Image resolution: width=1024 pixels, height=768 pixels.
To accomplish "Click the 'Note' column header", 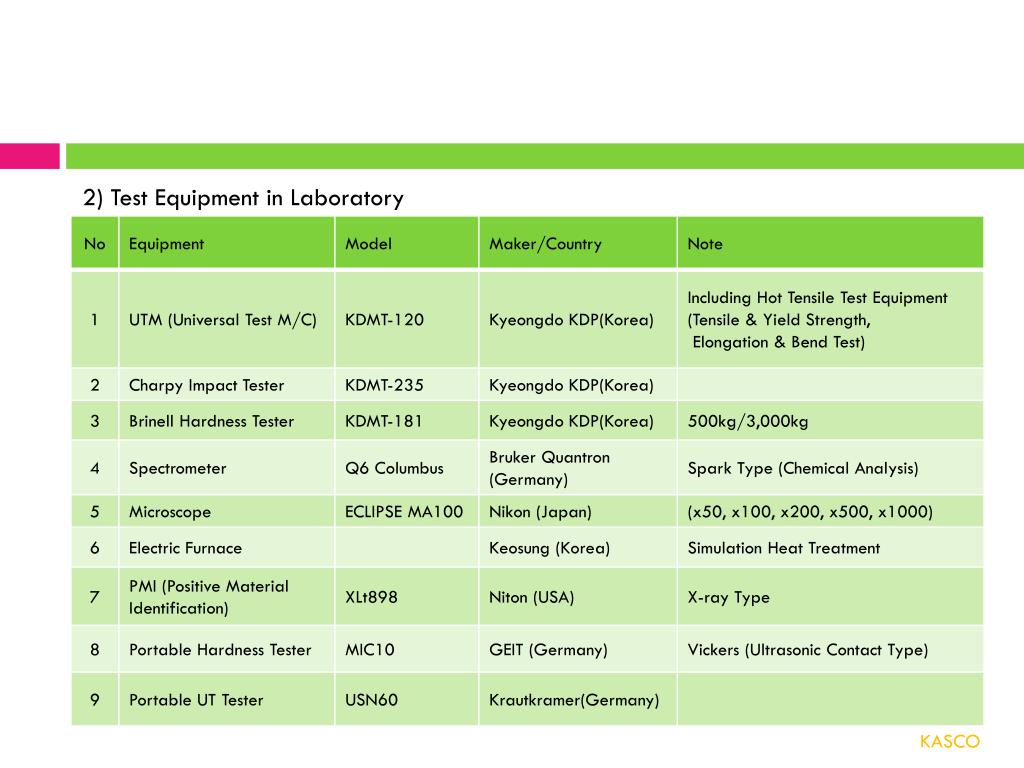I will click(830, 244).
